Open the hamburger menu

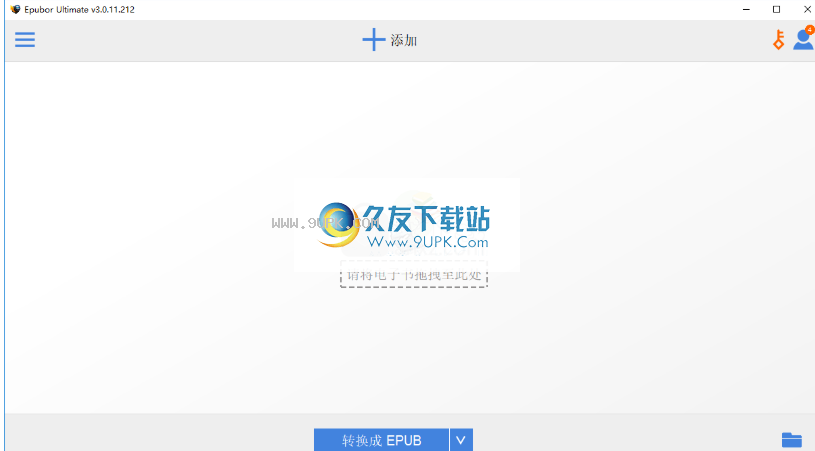coord(25,39)
